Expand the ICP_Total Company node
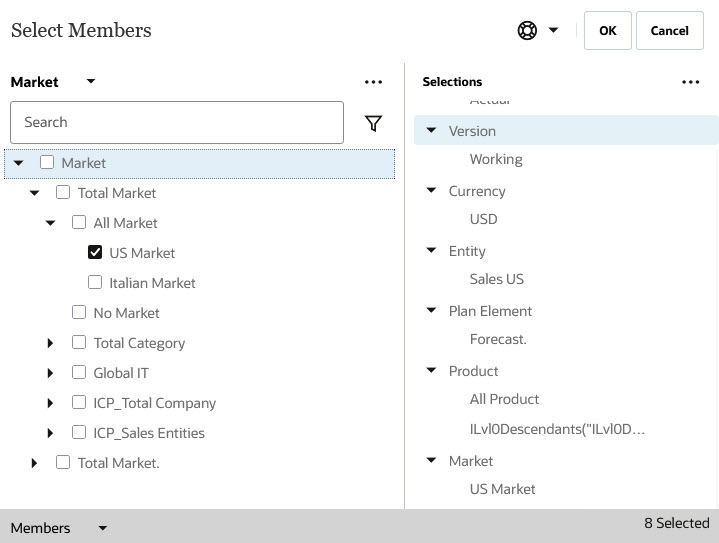The height and width of the screenshot is (543, 719). pos(51,403)
